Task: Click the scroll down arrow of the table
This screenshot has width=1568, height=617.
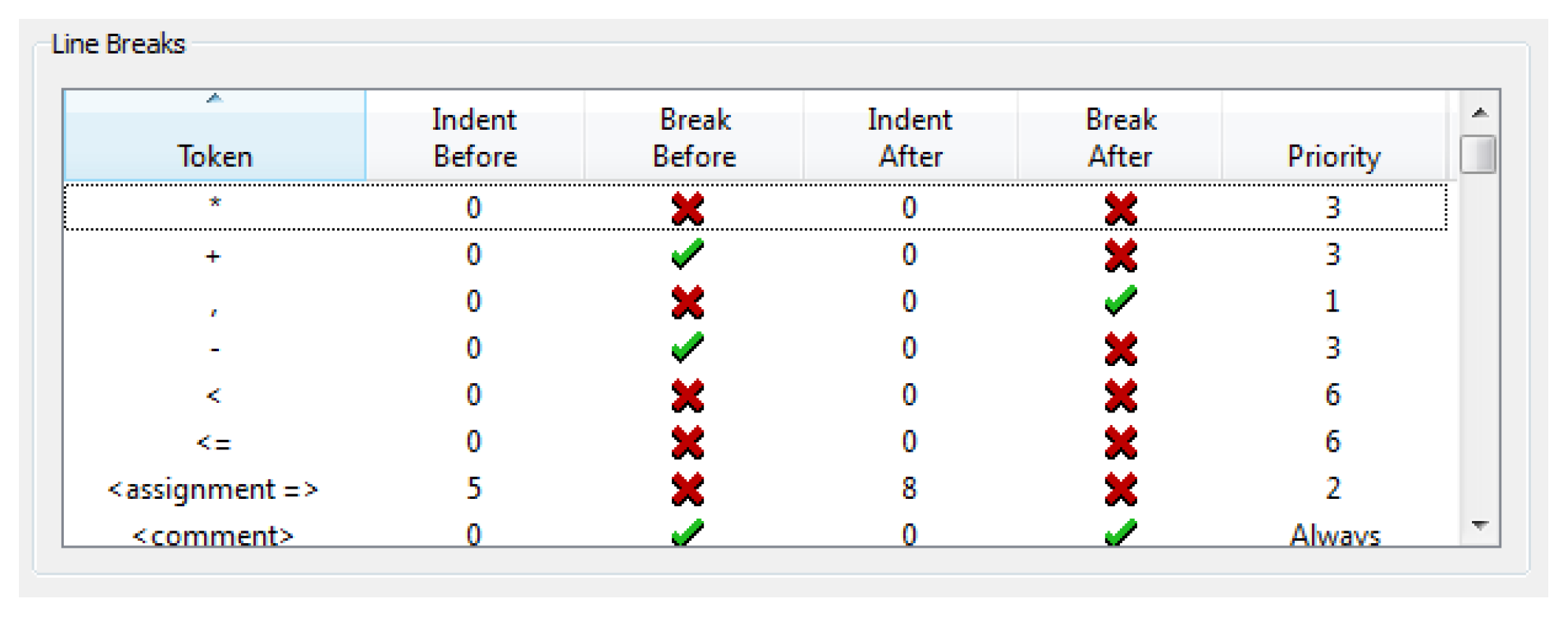Action: [x=1479, y=525]
